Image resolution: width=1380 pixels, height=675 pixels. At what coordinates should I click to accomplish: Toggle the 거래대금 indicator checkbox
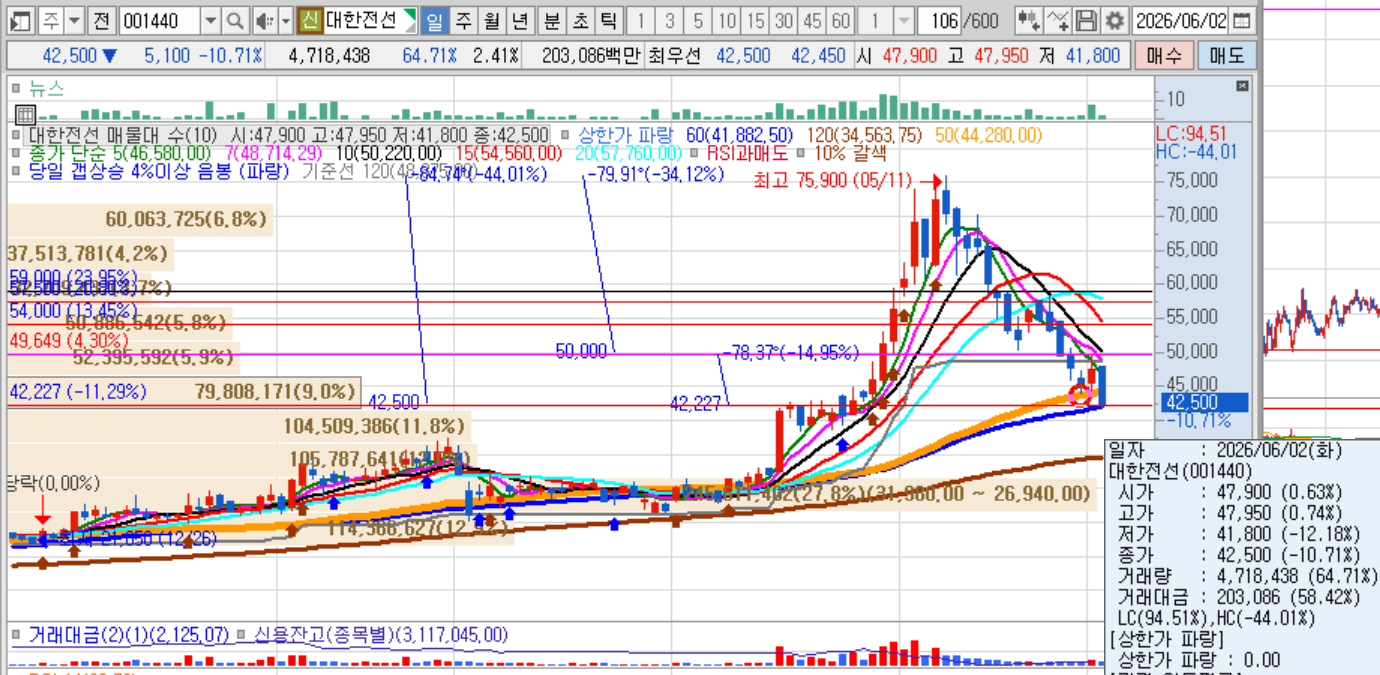[16, 635]
